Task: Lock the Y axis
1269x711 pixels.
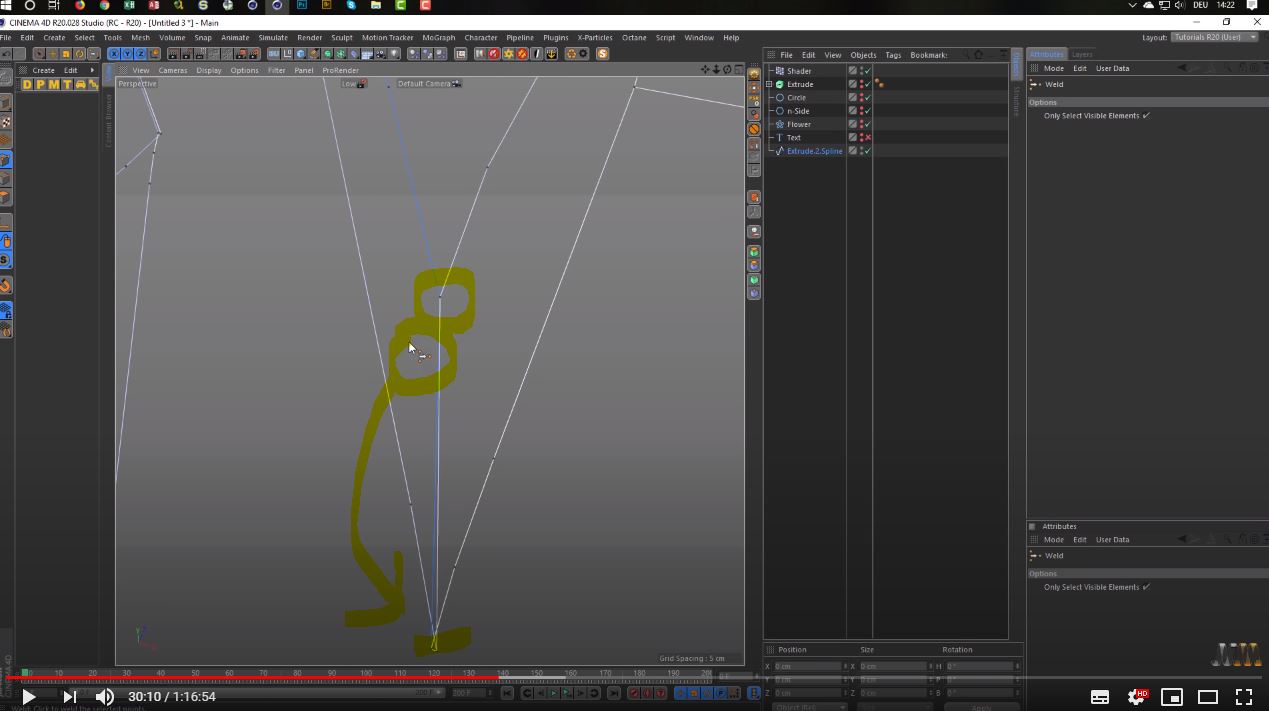Action: point(127,54)
